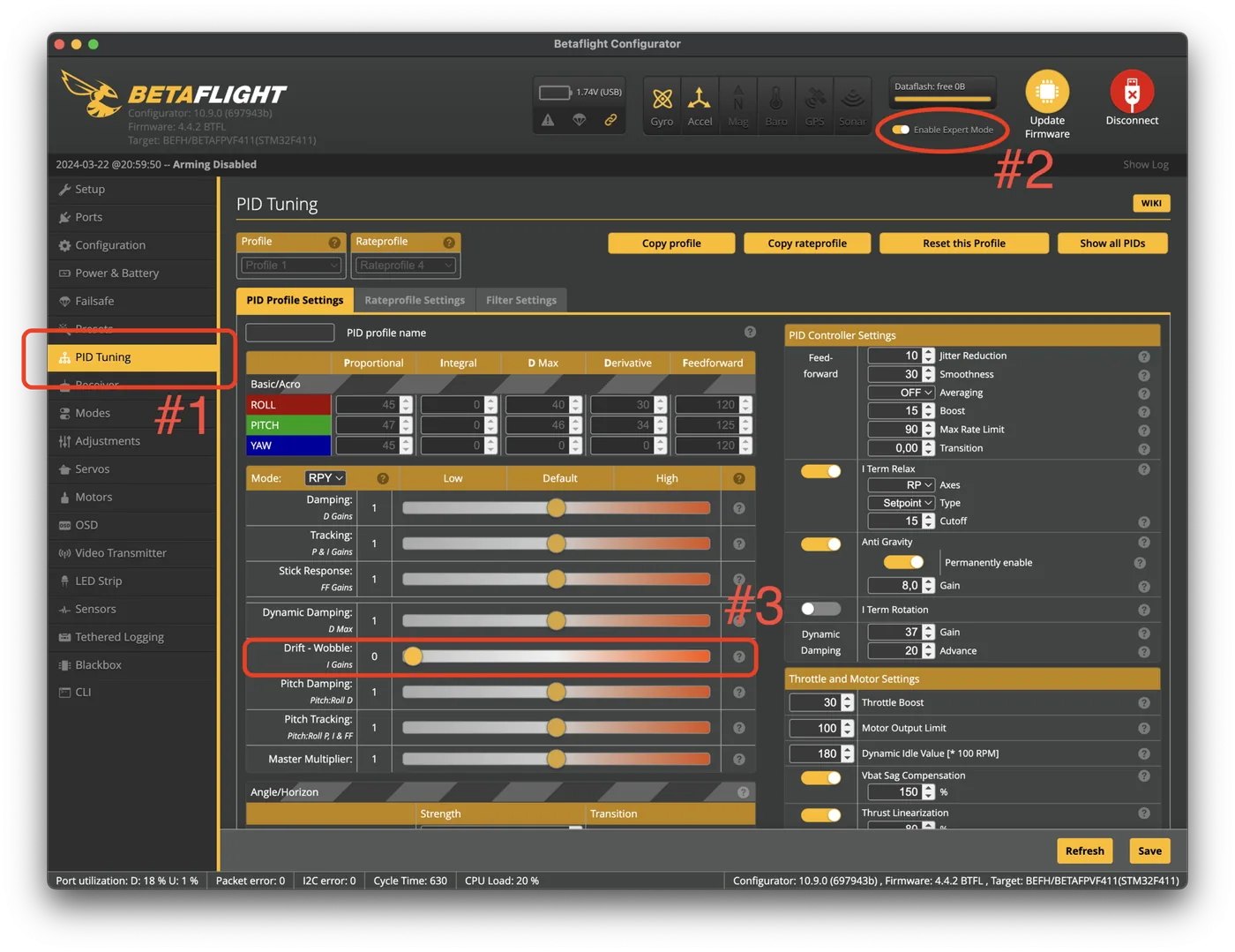The image size is (1235, 952).
Task: Click the Update Firmware chip icon
Action: pyautogui.click(x=1047, y=91)
